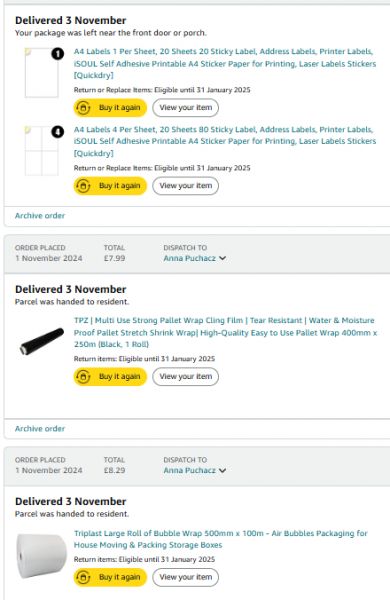Open the A4 Labels 1 Per Sheet product title
This screenshot has height=600, width=390.
[x=225, y=64]
